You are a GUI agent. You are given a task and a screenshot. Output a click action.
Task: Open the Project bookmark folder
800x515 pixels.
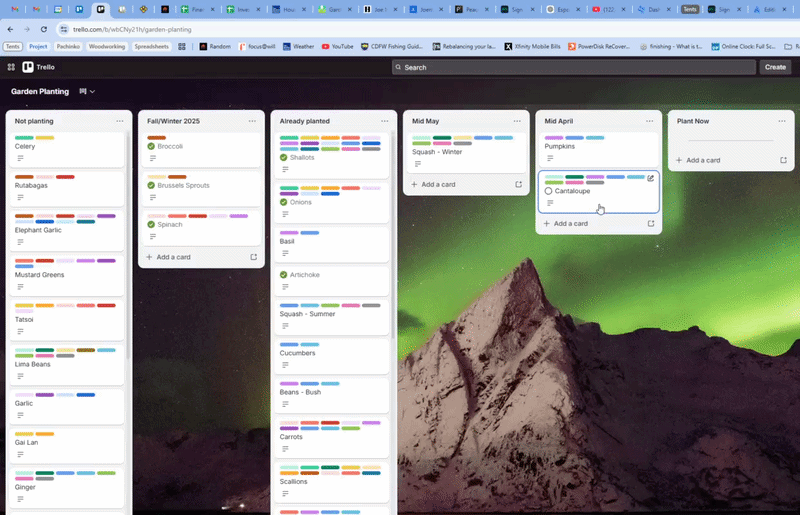tap(38, 46)
